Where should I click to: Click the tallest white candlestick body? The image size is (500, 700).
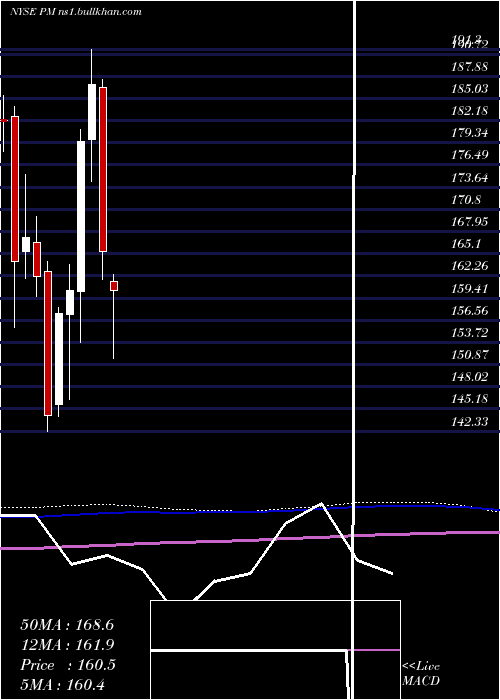tap(81, 217)
